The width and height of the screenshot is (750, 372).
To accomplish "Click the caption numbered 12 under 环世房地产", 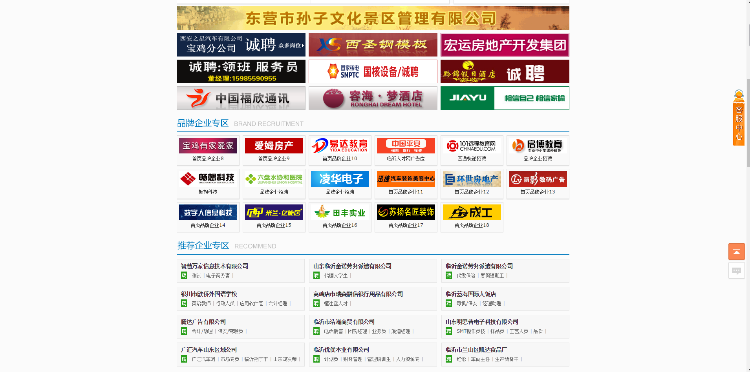I will point(472,192).
